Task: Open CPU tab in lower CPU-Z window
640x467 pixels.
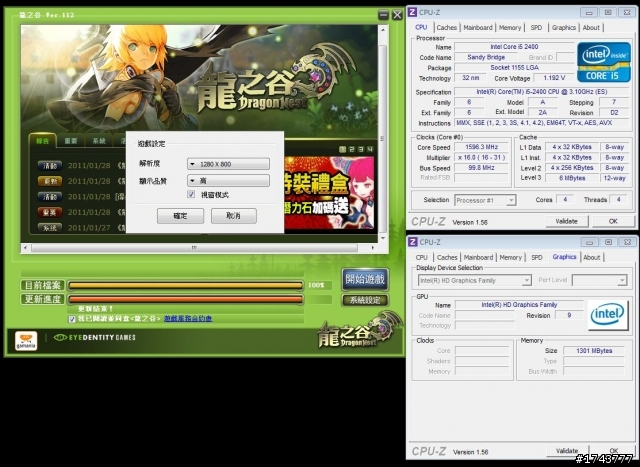Action: [x=421, y=258]
